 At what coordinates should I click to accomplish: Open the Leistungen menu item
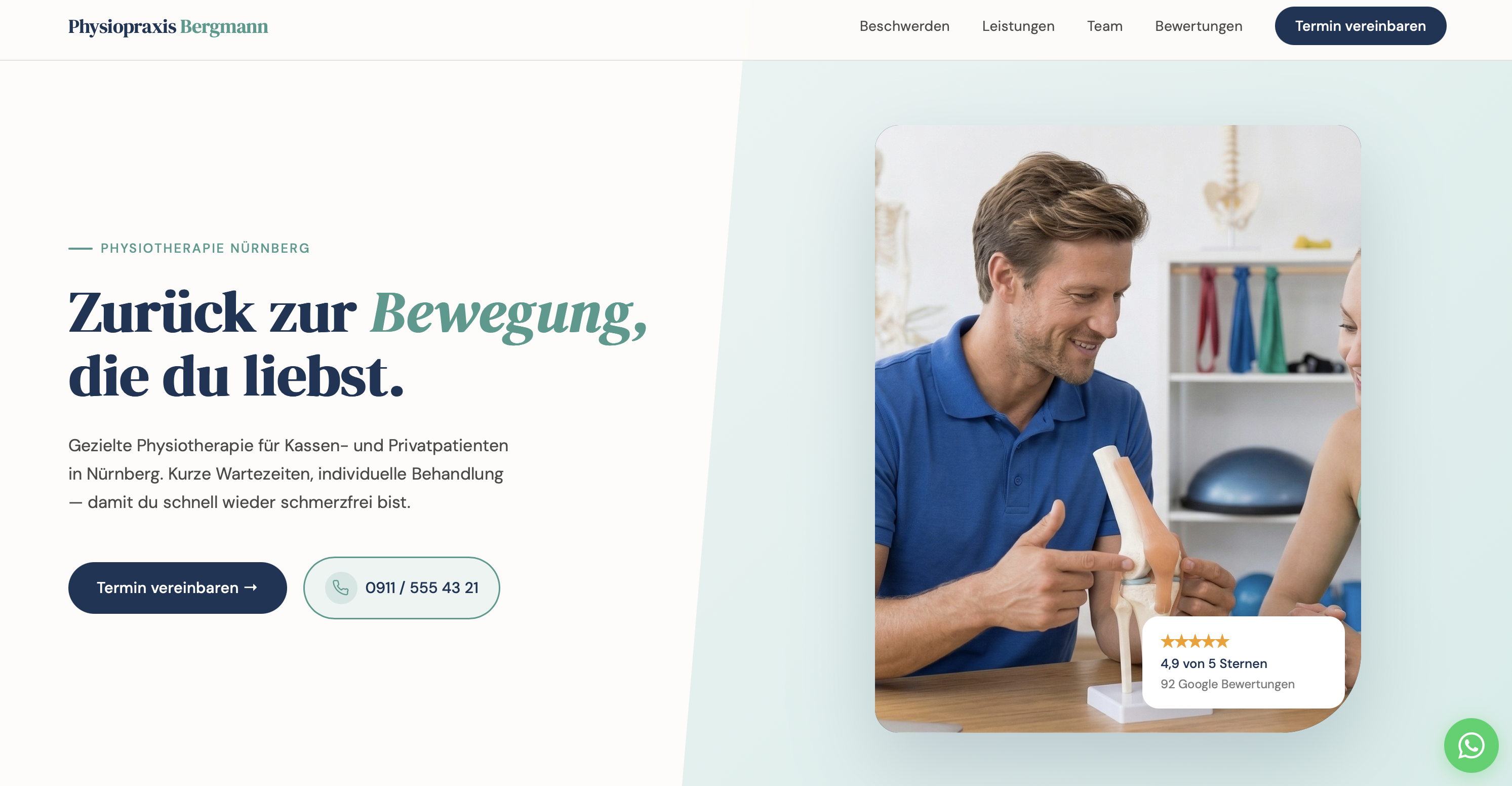[1018, 26]
